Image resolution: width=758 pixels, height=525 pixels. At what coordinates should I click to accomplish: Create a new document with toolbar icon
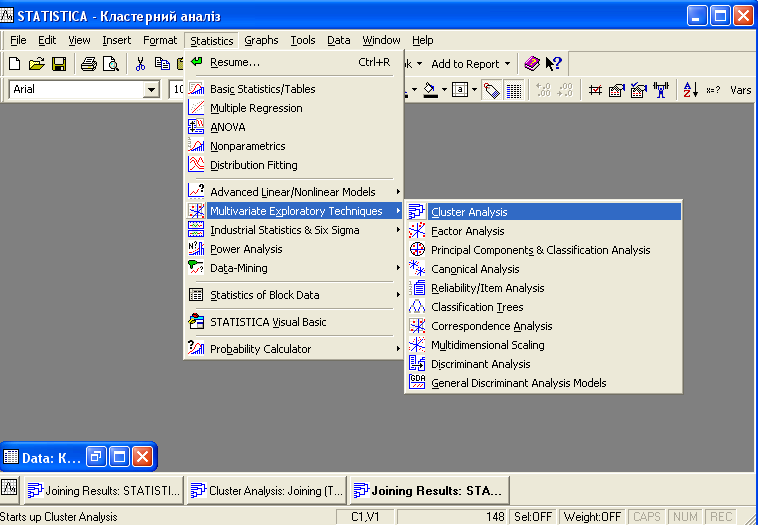(15, 64)
